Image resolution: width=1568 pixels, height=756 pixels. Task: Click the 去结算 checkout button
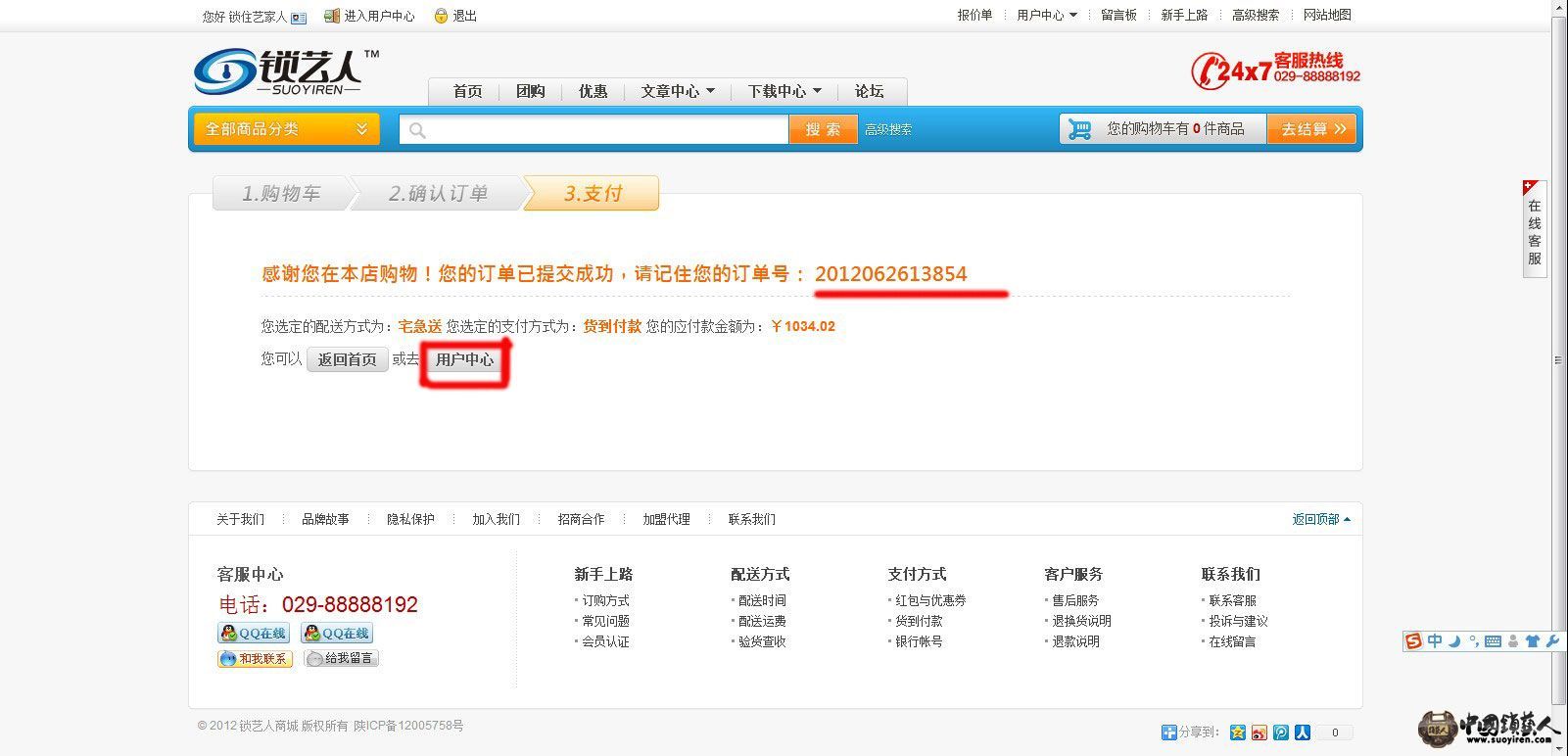click(1312, 129)
